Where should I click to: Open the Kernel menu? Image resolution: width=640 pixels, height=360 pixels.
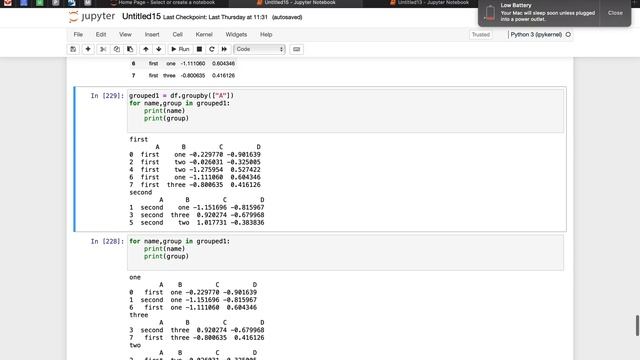click(x=204, y=35)
